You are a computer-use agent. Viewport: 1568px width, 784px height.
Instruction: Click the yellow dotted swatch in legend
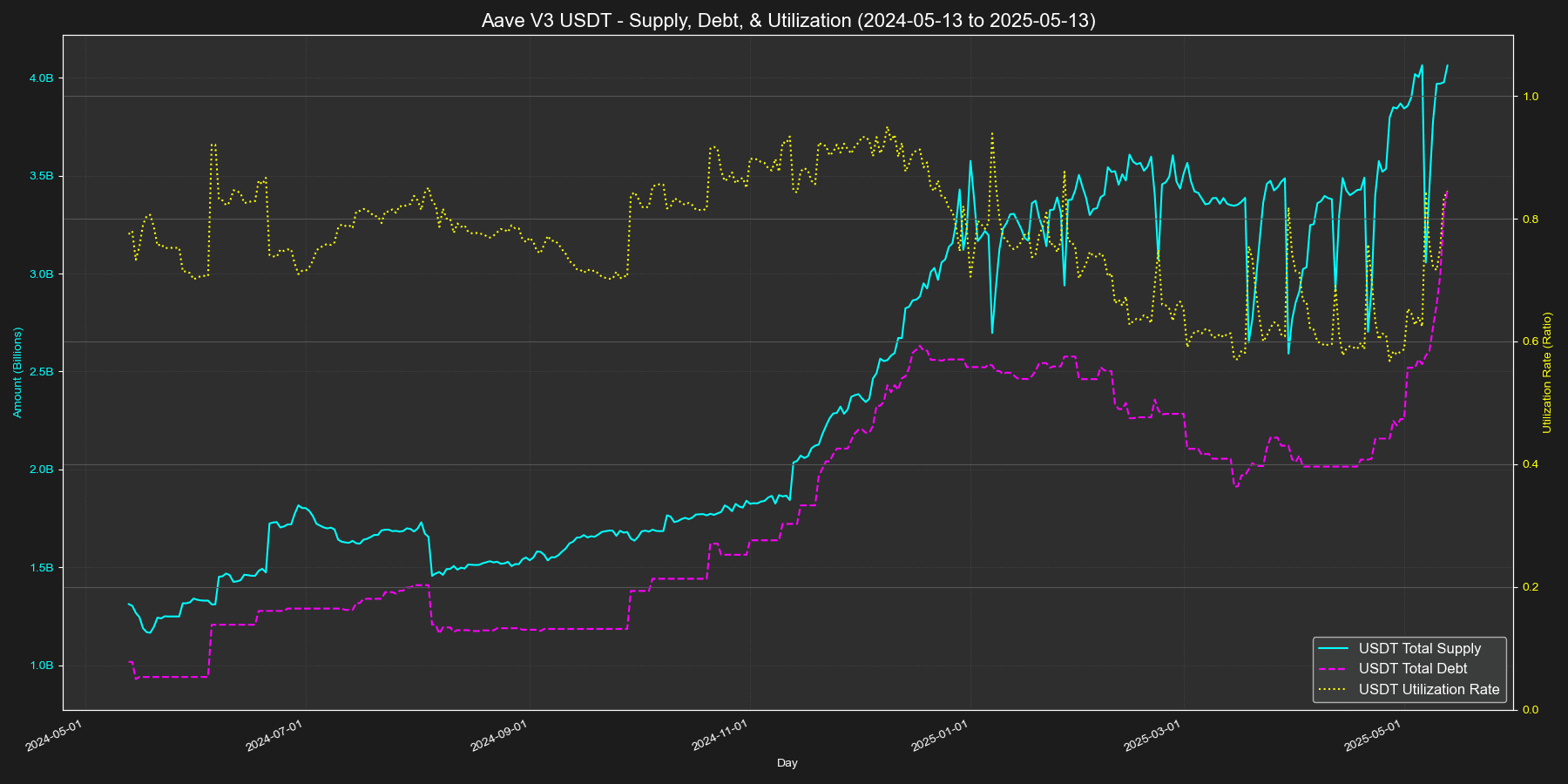(1333, 689)
